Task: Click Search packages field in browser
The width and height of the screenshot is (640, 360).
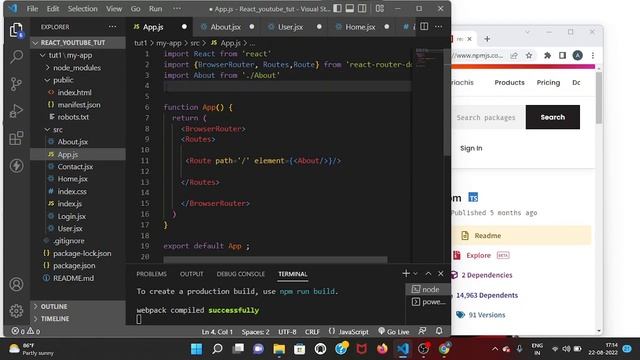Action: (x=488, y=118)
